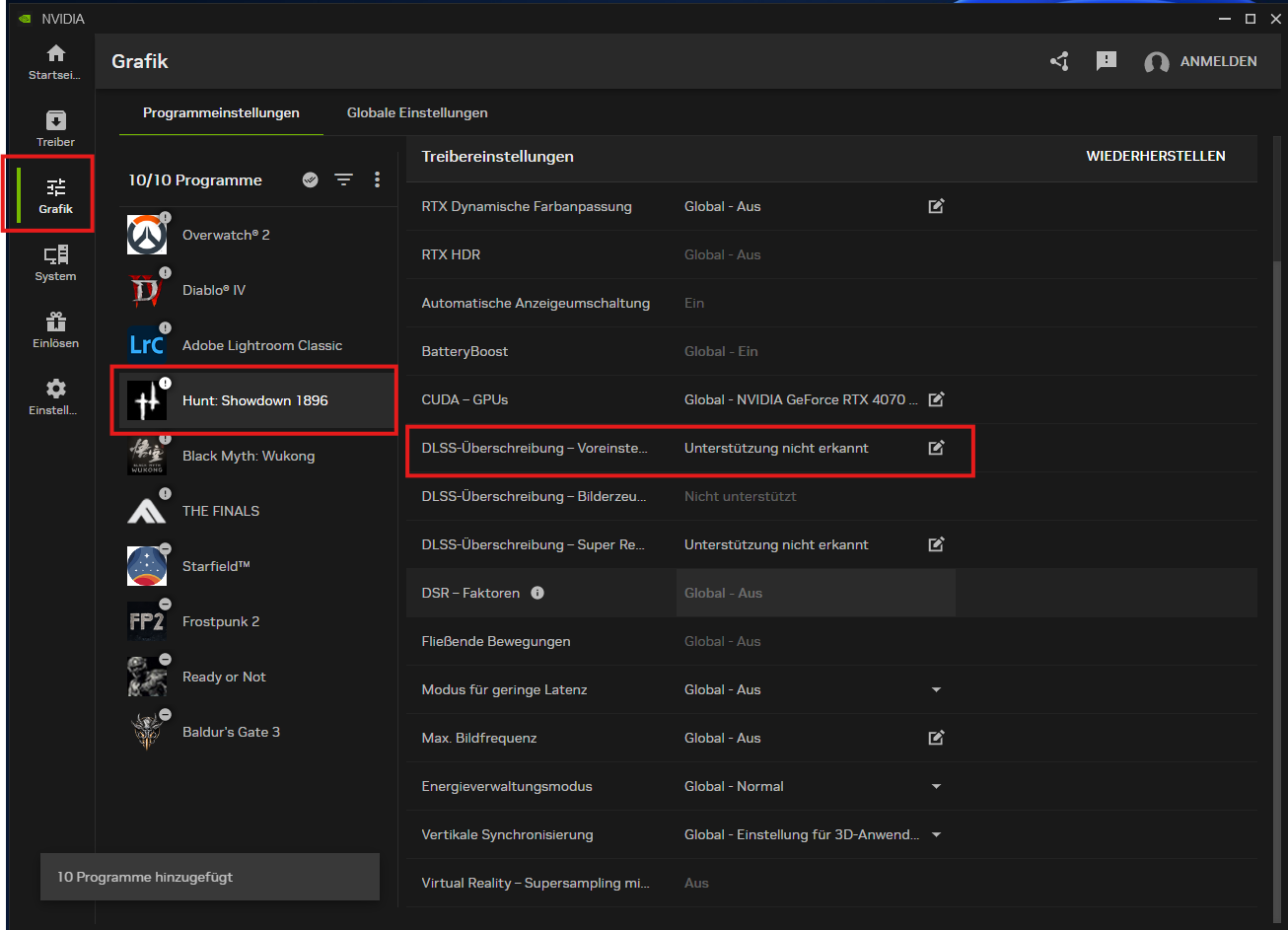Screen dimensions: 1288x930
Task: Open the System sidebar section
Action: click(55, 263)
